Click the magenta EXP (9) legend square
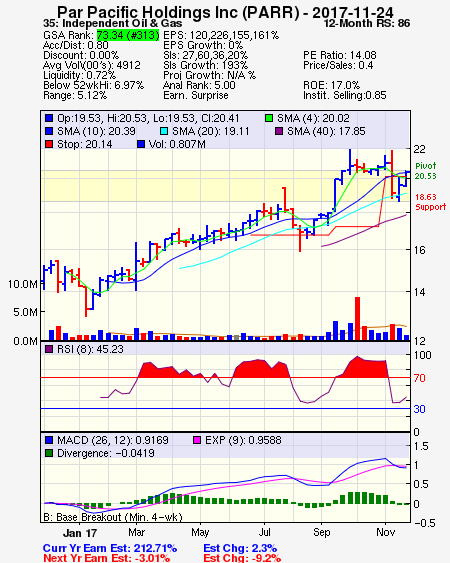The height and width of the screenshot is (563, 450). pyautogui.click(x=197, y=440)
